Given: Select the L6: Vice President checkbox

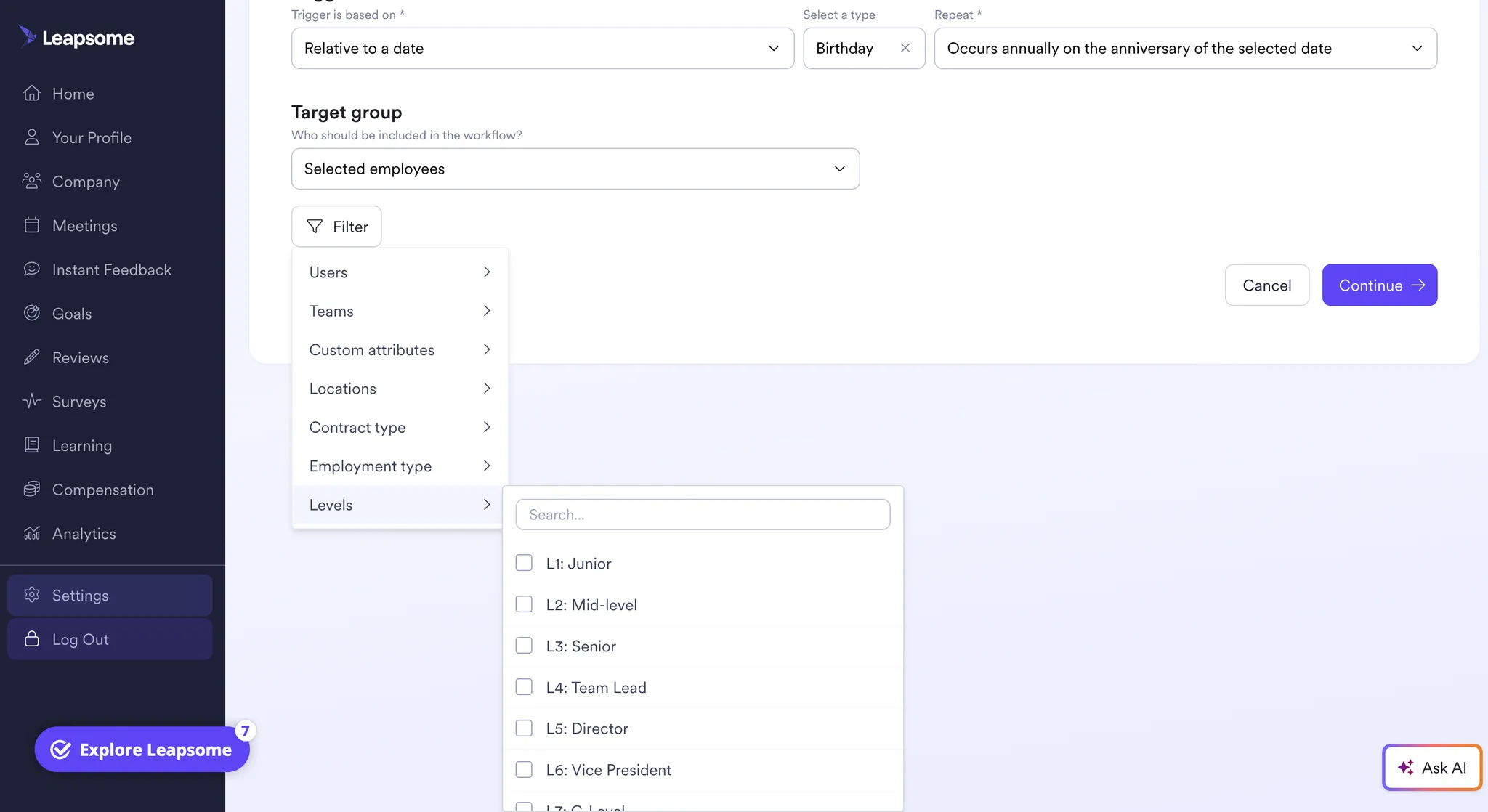Looking at the screenshot, I should 523,769.
